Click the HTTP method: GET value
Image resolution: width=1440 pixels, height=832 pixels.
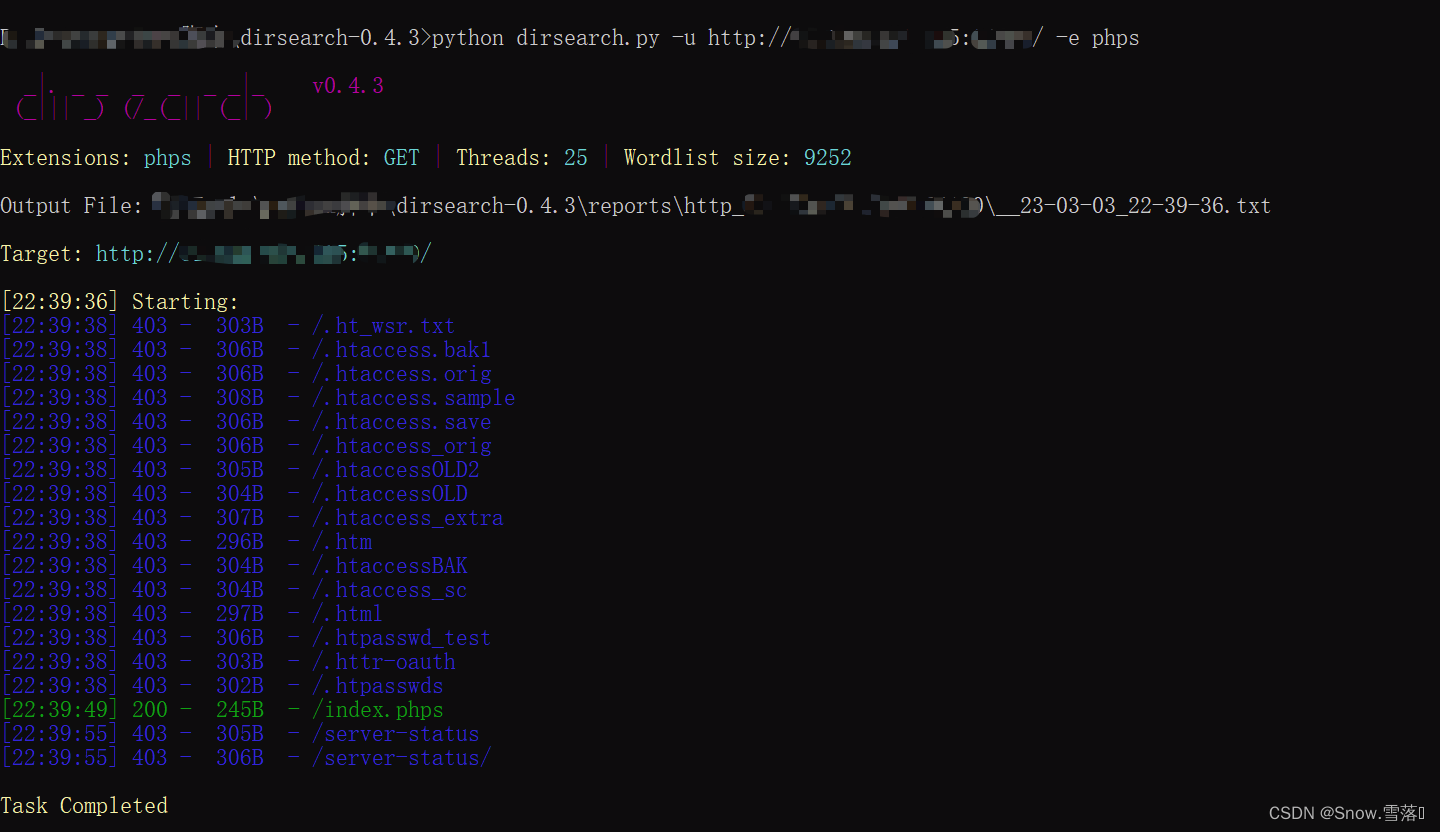coord(402,158)
